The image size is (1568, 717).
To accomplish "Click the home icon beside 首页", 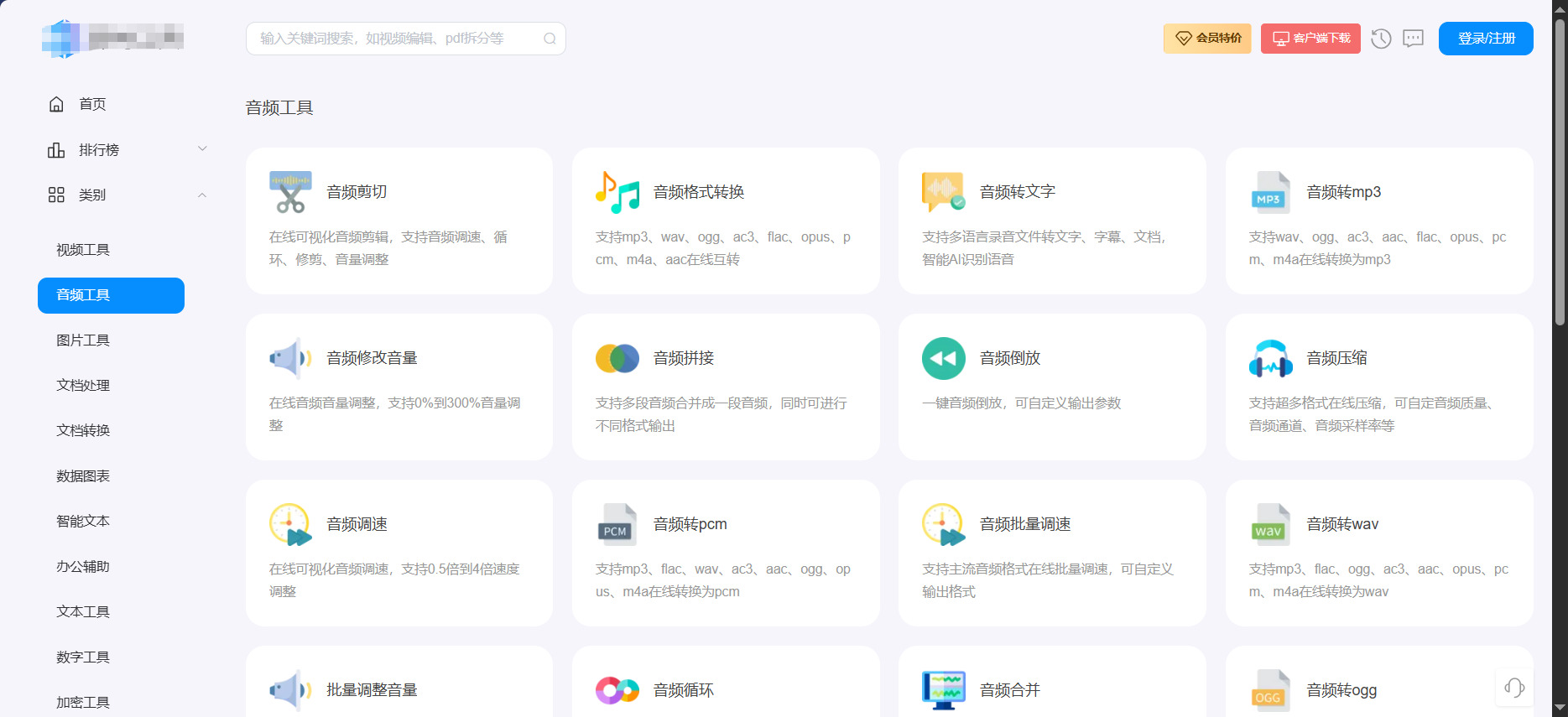I will tap(56, 104).
